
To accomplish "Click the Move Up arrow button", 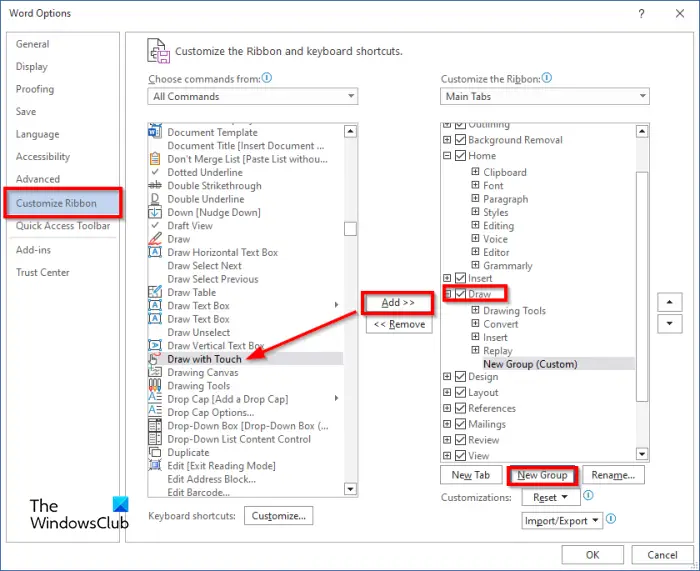I will (669, 302).
